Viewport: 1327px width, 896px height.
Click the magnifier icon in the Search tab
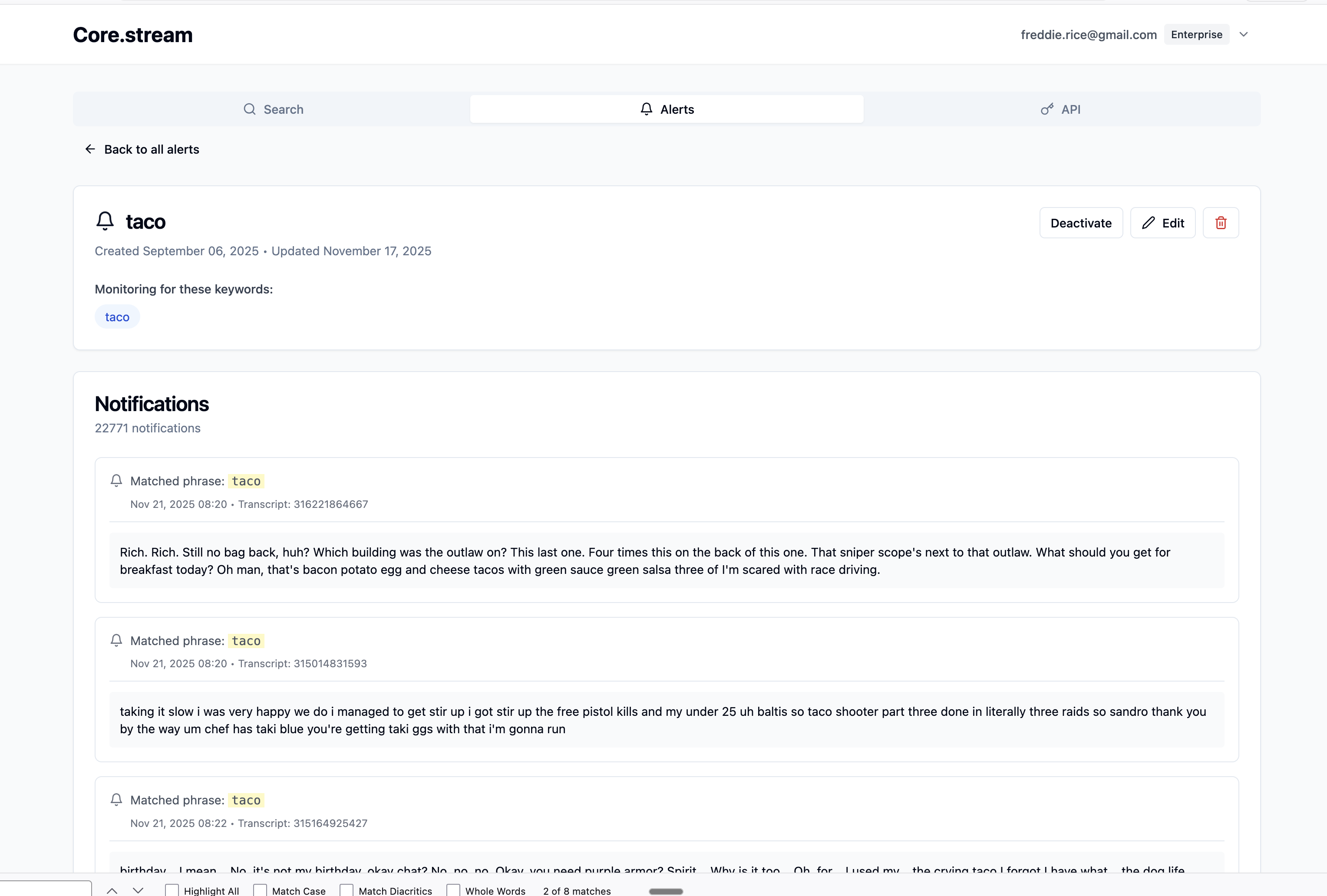click(x=250, y=109)
